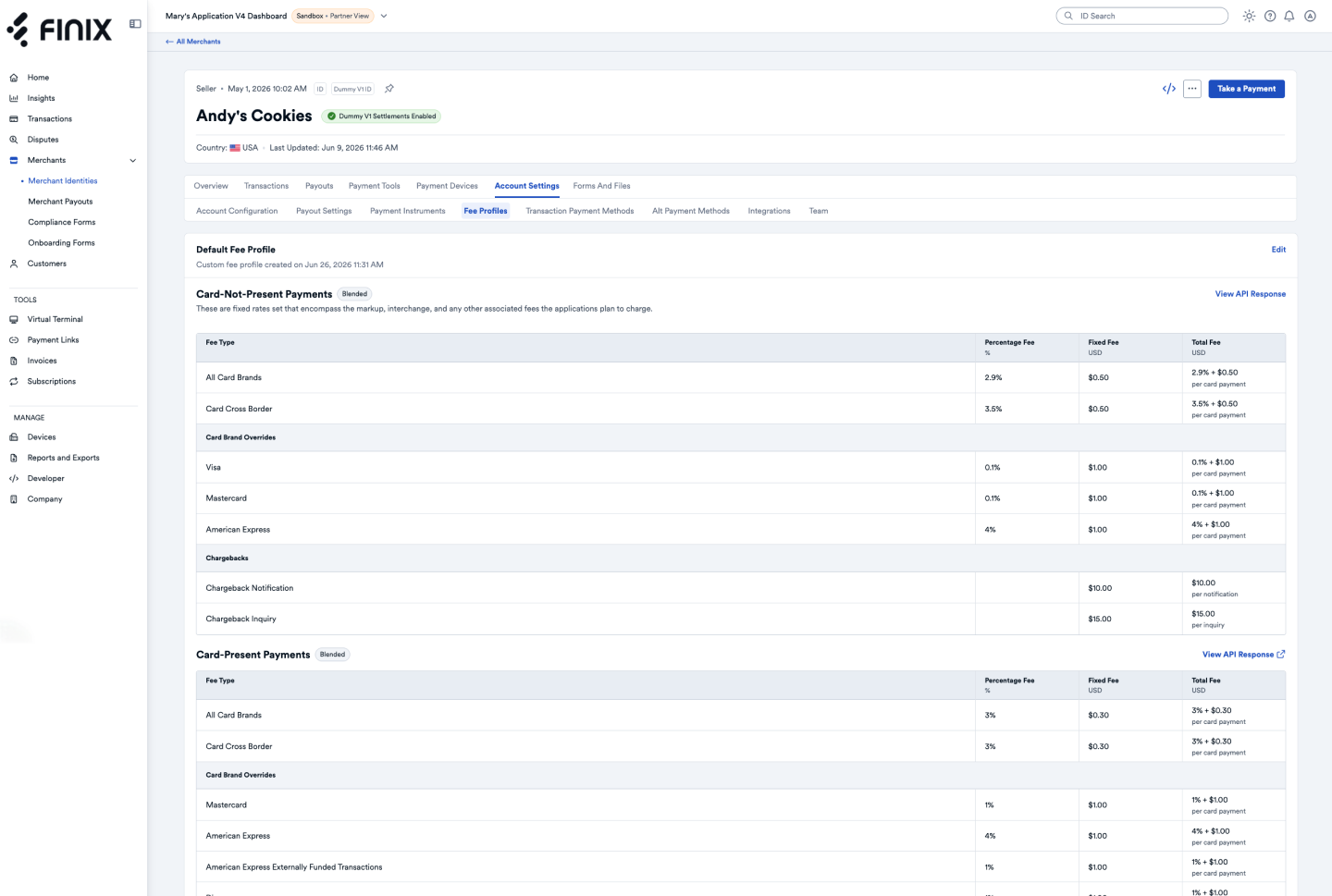The image size is (1332, 896).
Task: Click the Card-Not-Present Visa override row label
Action: pyautogui.click(x=214, y=468)
